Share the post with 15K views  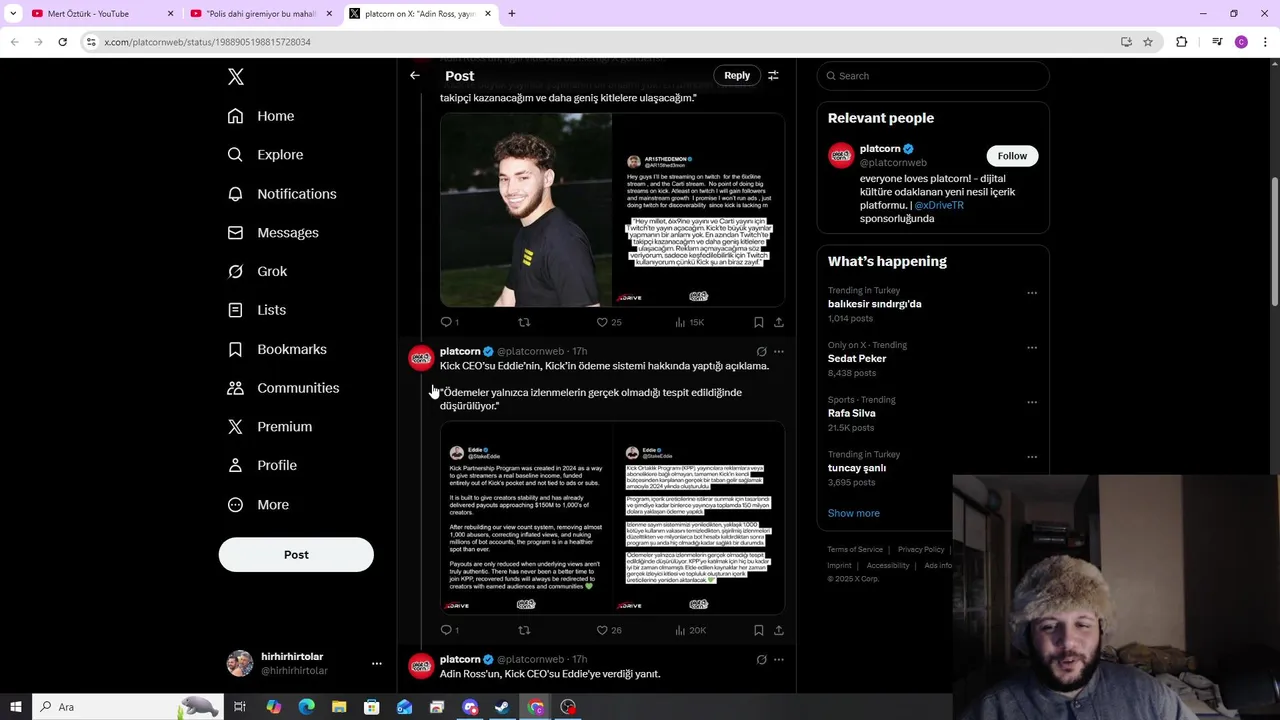779,322
